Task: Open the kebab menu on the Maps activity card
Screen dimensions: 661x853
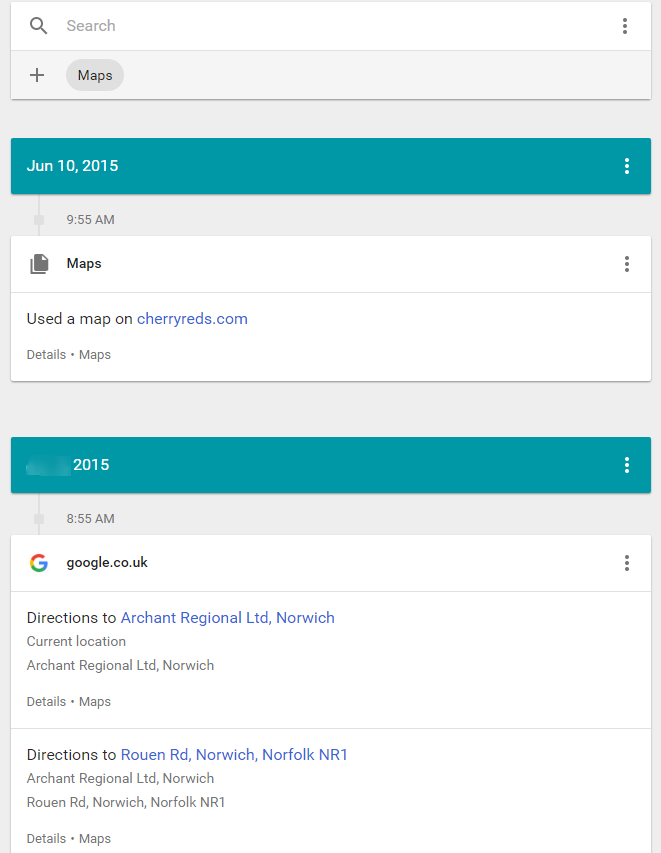Action: pyautogui.click(x=627, y=264)
